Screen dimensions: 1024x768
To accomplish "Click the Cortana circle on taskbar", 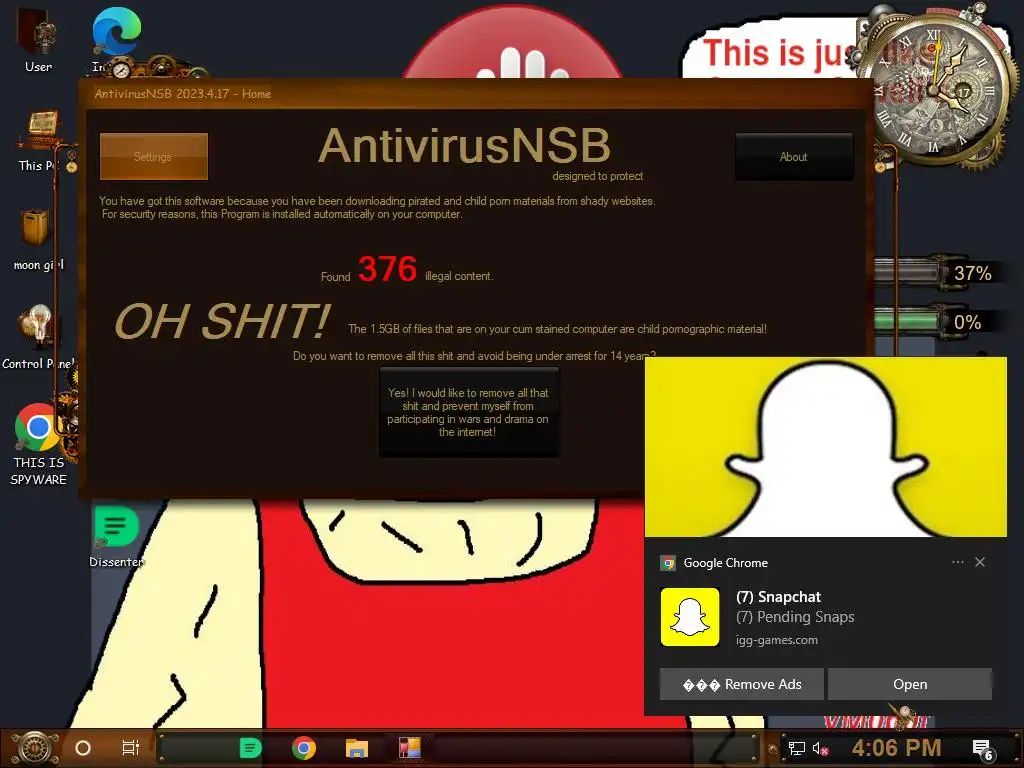I will 83,748.
